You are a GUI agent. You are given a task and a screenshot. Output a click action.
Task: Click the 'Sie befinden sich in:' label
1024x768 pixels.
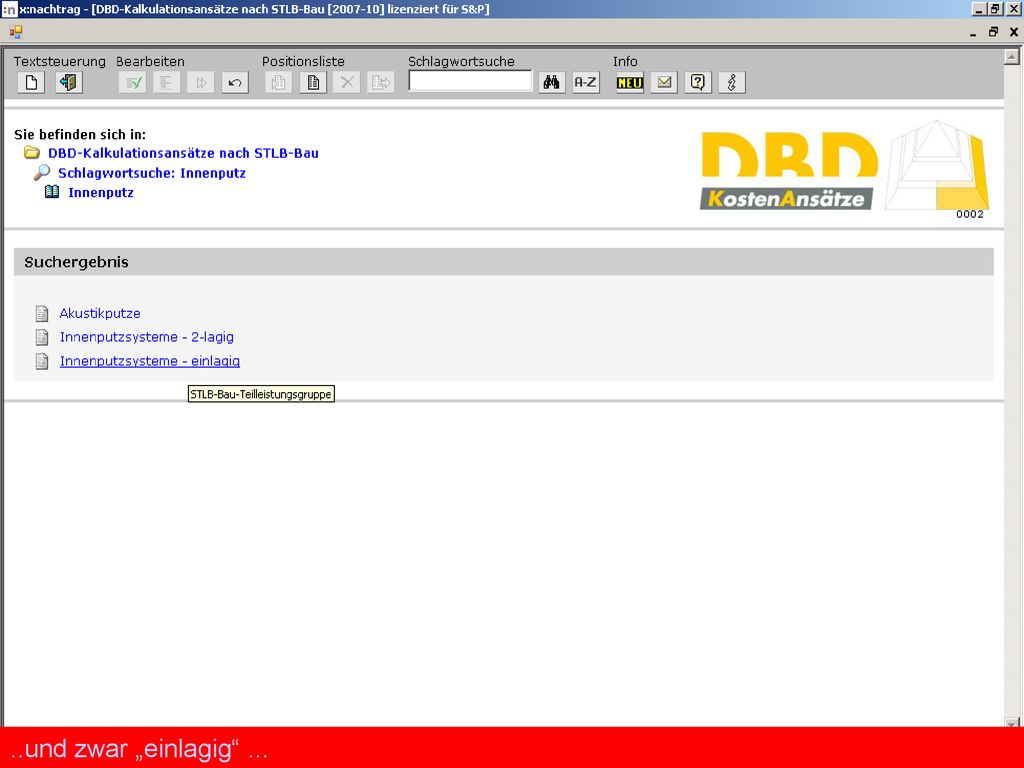[80, 135]
